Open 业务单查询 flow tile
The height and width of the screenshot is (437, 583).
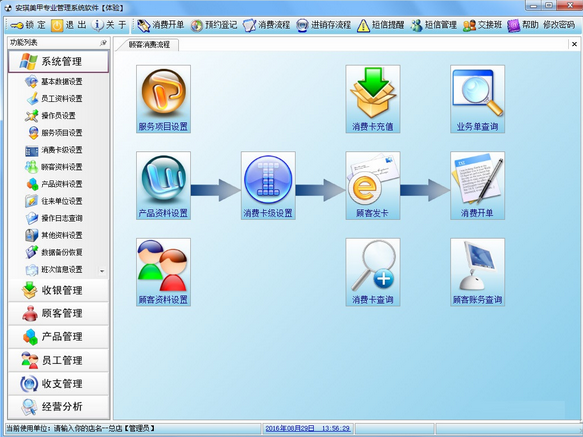point(477,99)
